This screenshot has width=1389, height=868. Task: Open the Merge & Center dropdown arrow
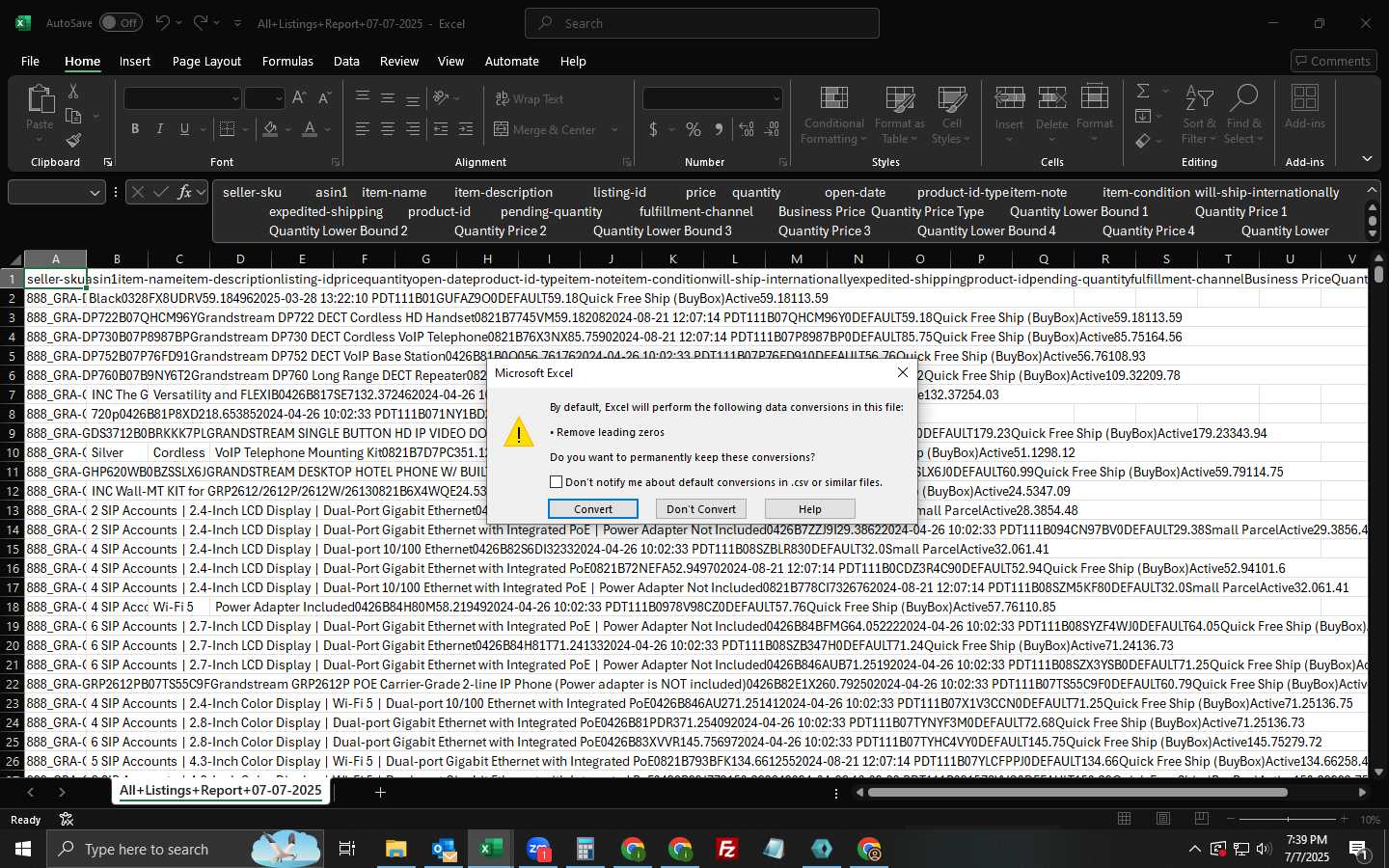pyautogui.click(x=614, y=129)
